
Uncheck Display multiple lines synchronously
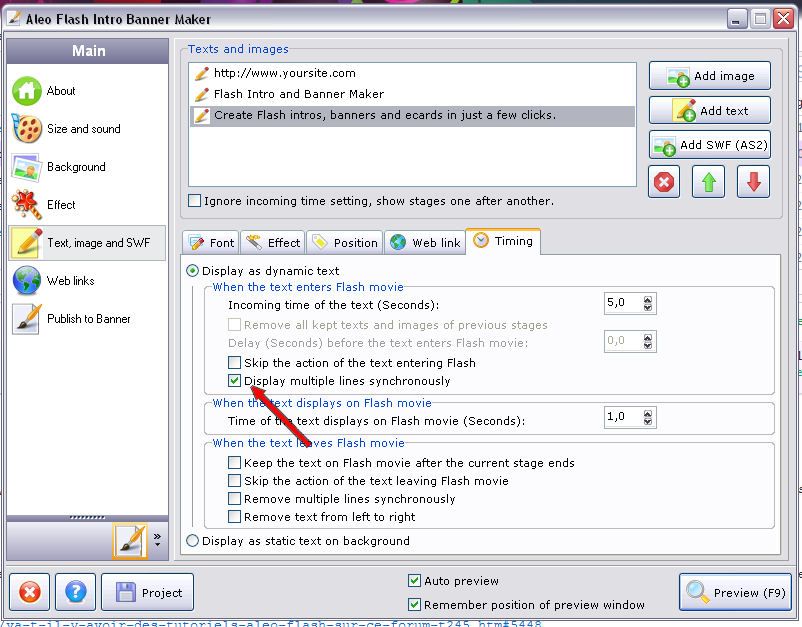point(234,380)
